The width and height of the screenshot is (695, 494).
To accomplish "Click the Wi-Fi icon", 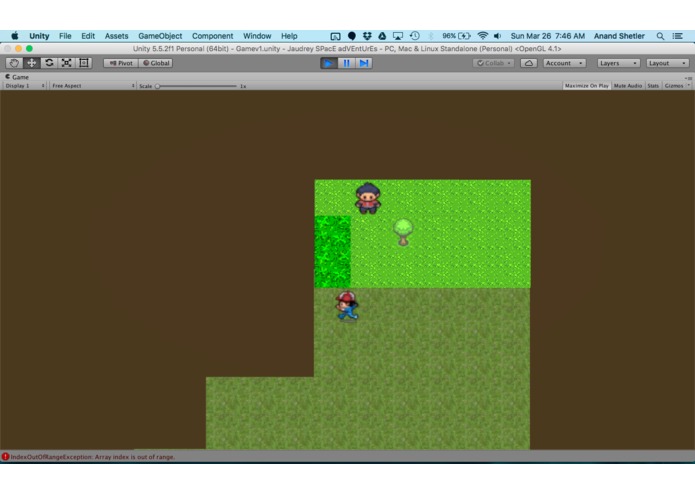I will tap(483, 36).
